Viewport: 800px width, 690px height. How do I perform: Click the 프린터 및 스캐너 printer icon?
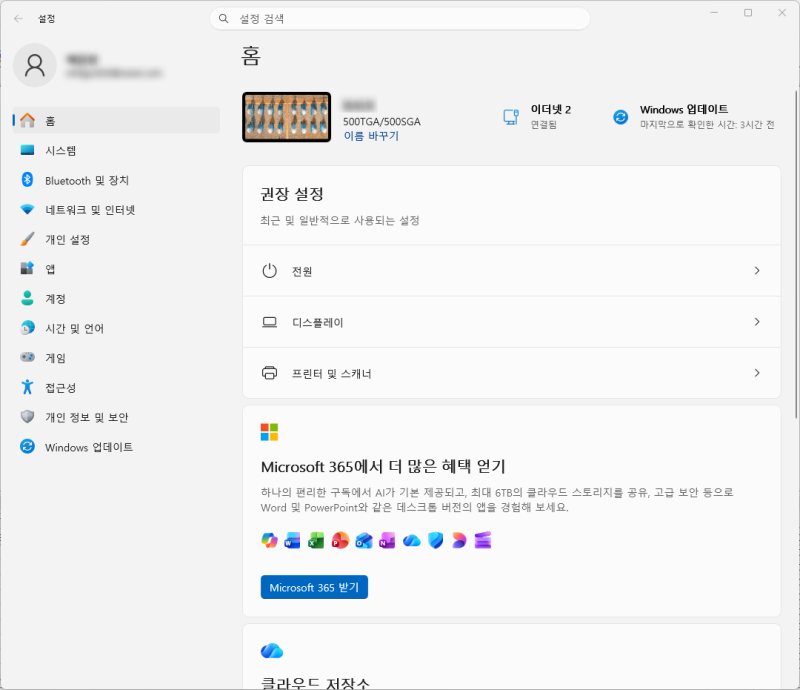269,373
